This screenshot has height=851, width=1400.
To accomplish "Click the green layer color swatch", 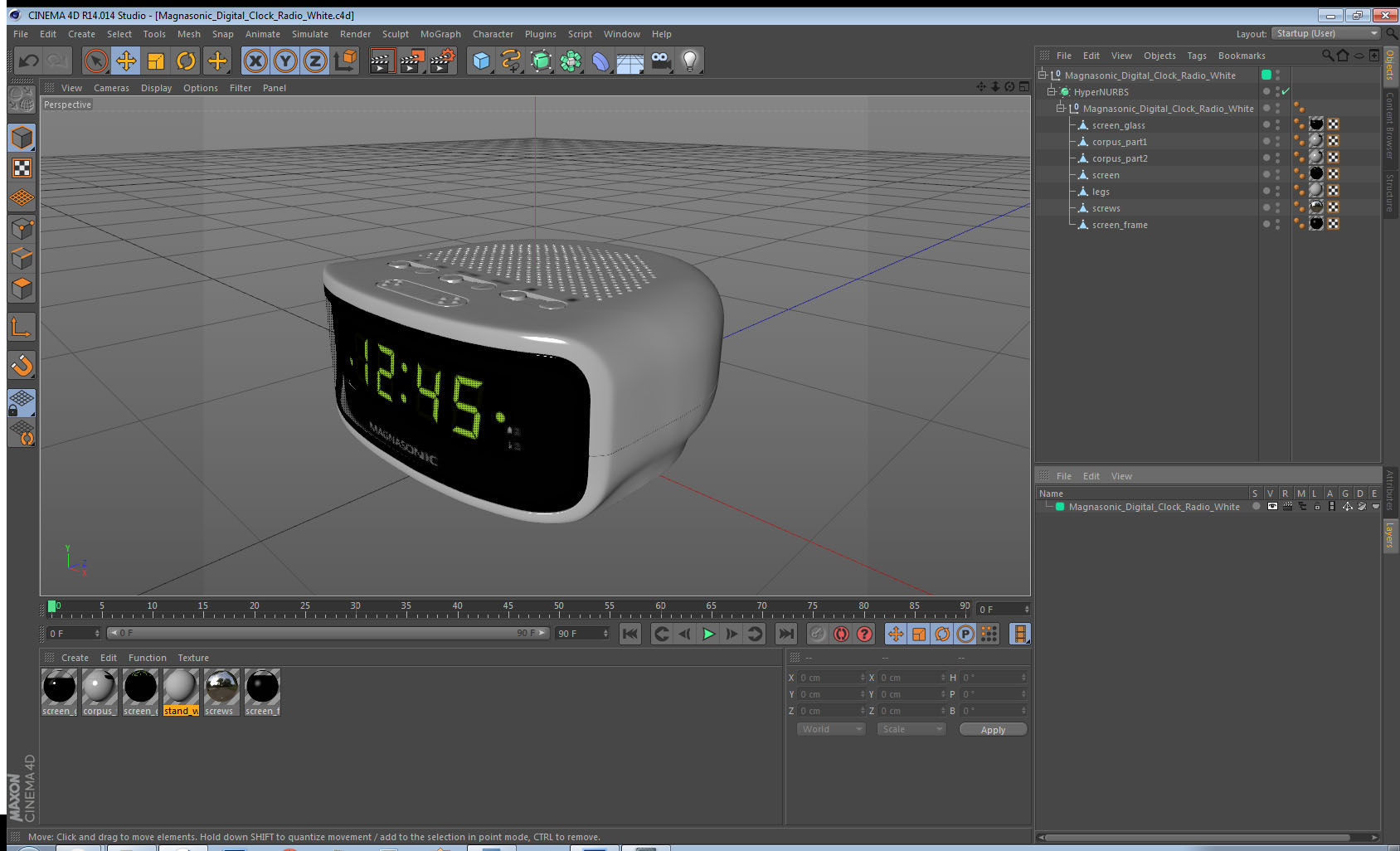I will [1060, 506].
